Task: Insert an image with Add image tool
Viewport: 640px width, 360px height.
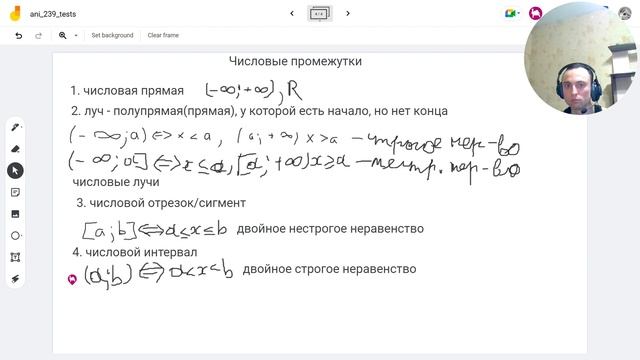Action: (15, 214)
